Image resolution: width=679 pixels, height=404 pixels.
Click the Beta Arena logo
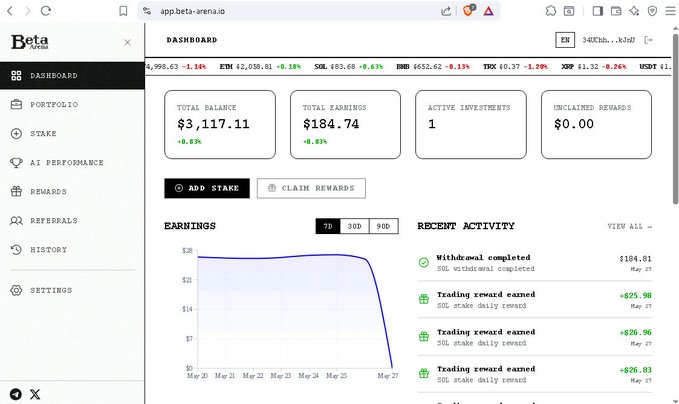pyautogui.click(x=30, y=42)
